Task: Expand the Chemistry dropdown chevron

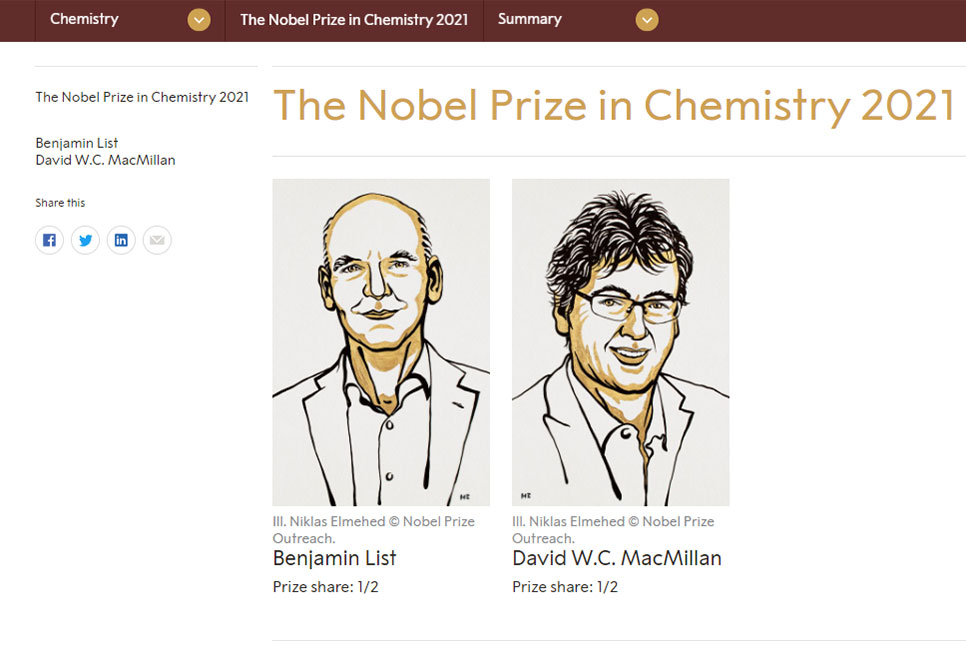Action: [198, 20]
